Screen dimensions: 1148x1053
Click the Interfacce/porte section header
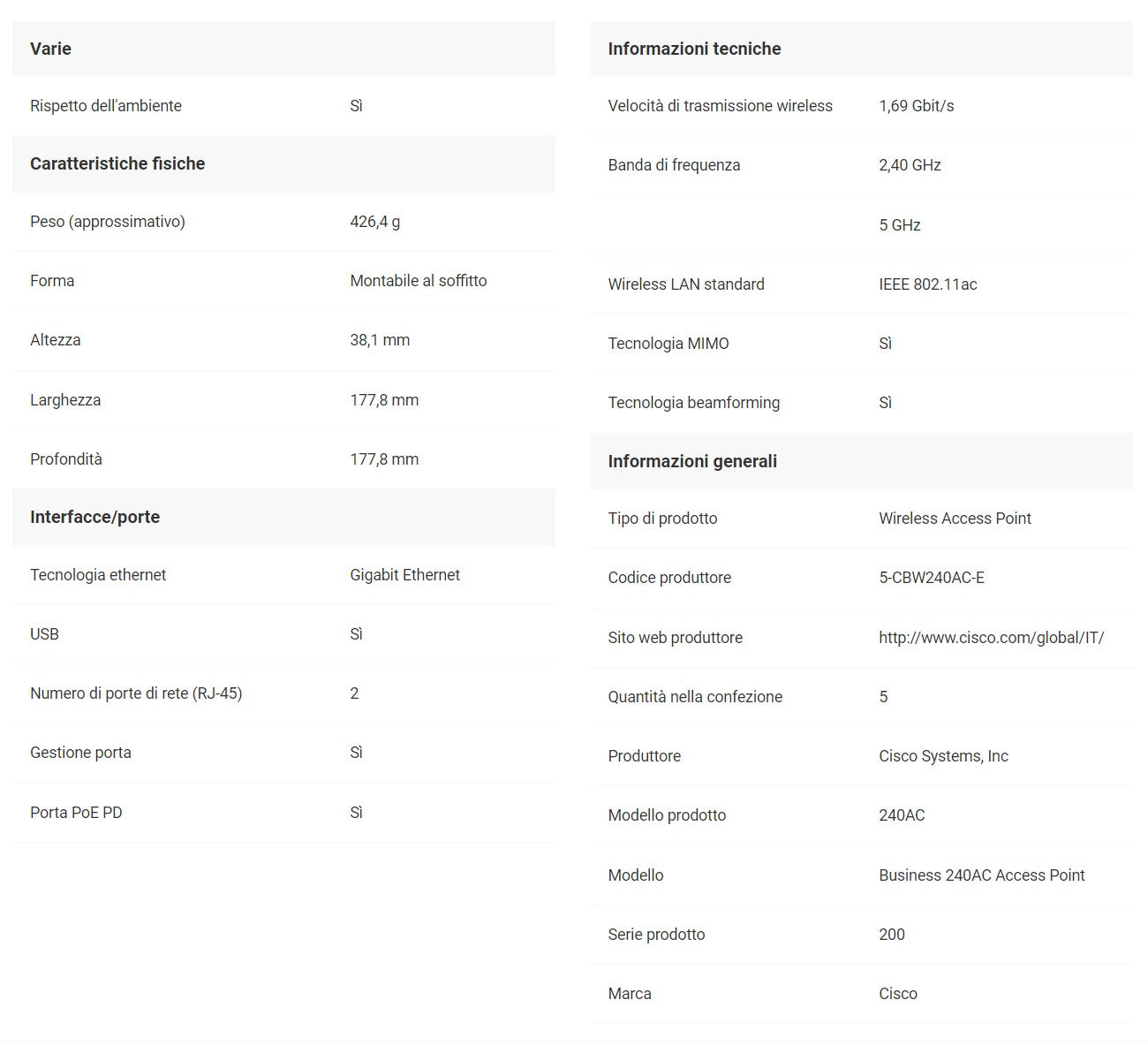pos(94,517)
